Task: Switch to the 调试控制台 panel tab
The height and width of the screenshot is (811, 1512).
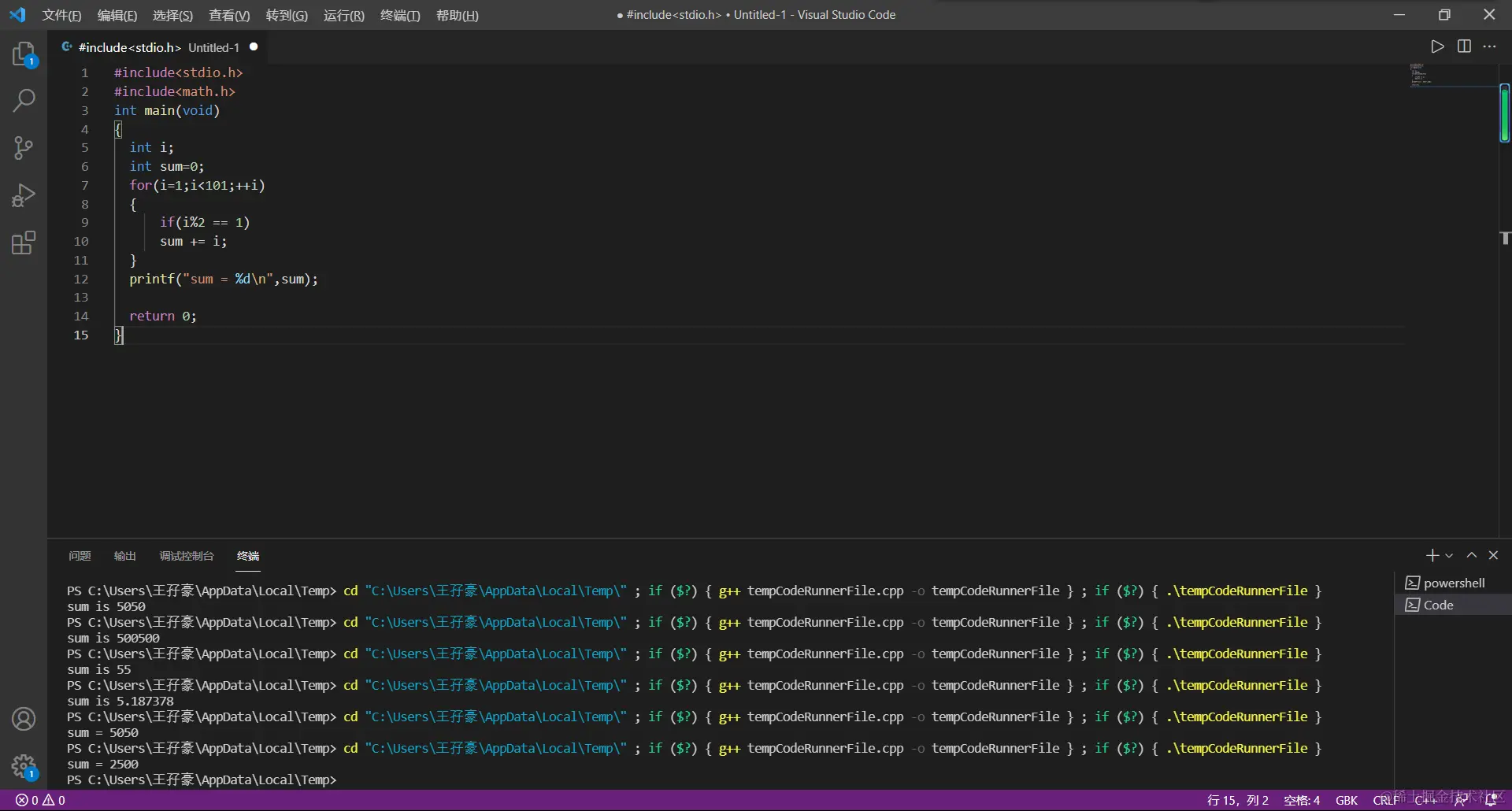Action: click(x=187, y=556)
